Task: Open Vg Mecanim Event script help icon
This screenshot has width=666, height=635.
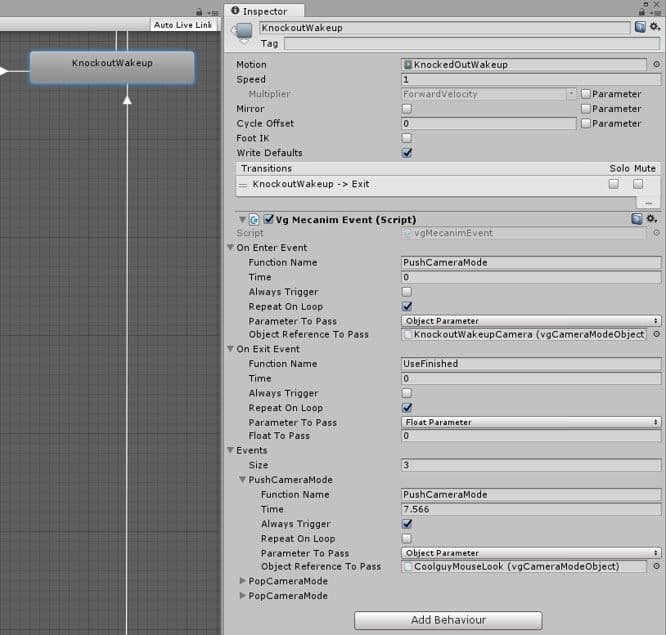Action: (637, 219)
